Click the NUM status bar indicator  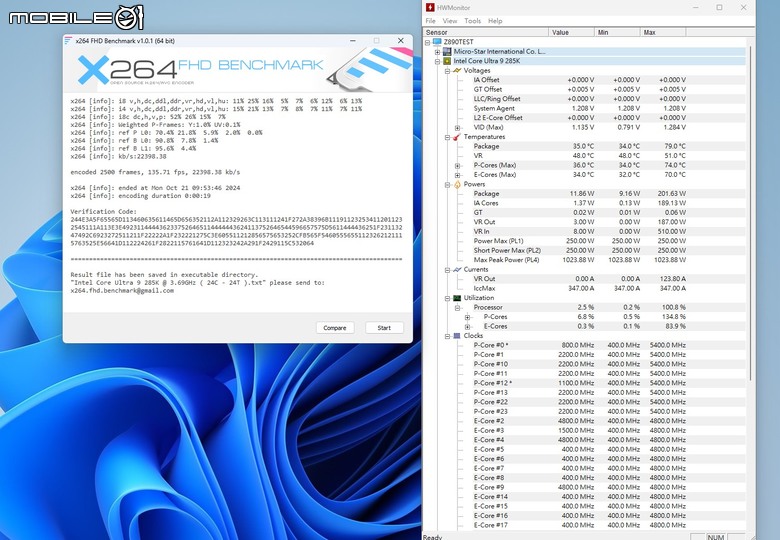click(x=715, y=537)
